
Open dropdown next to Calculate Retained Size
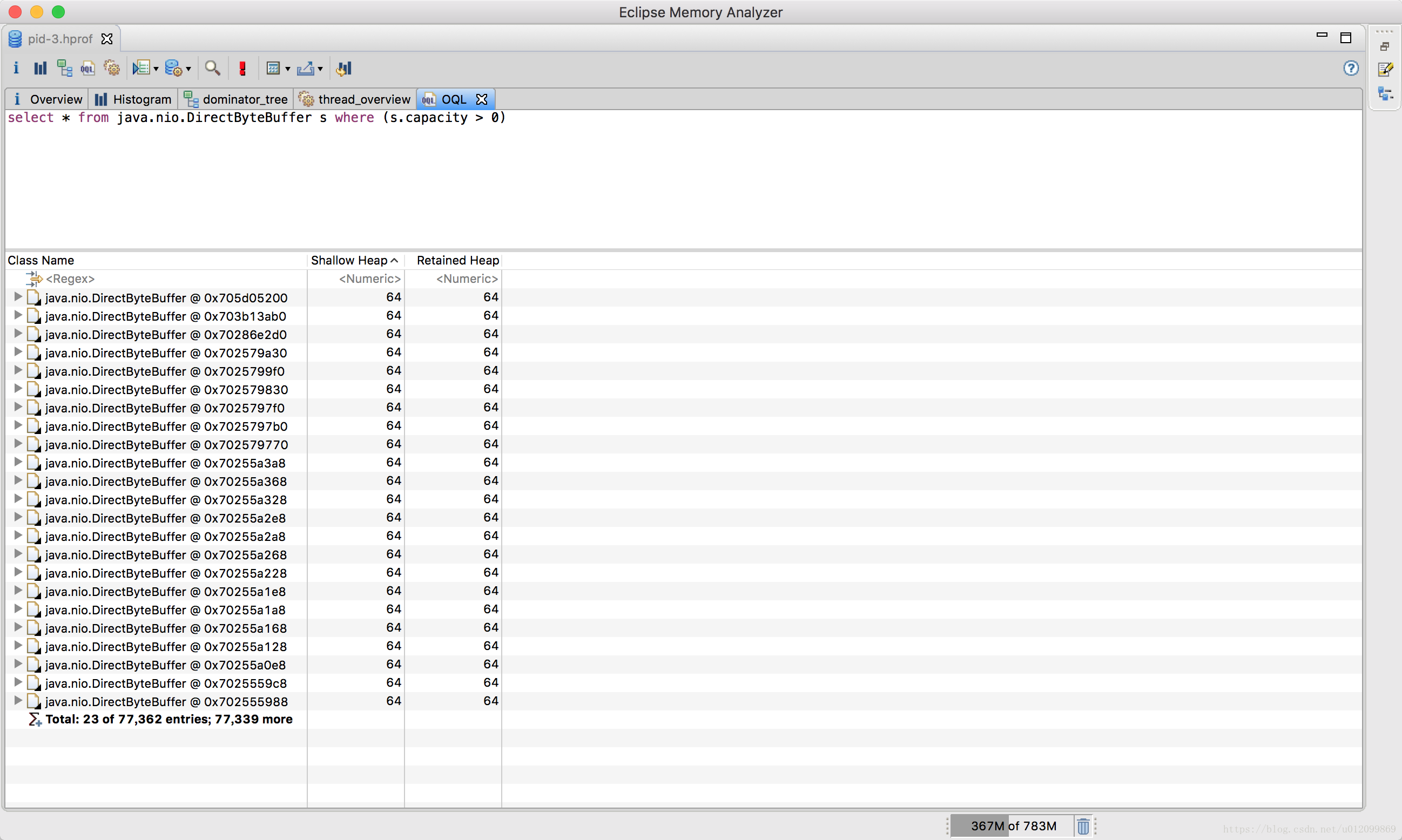tap(288, 70)
